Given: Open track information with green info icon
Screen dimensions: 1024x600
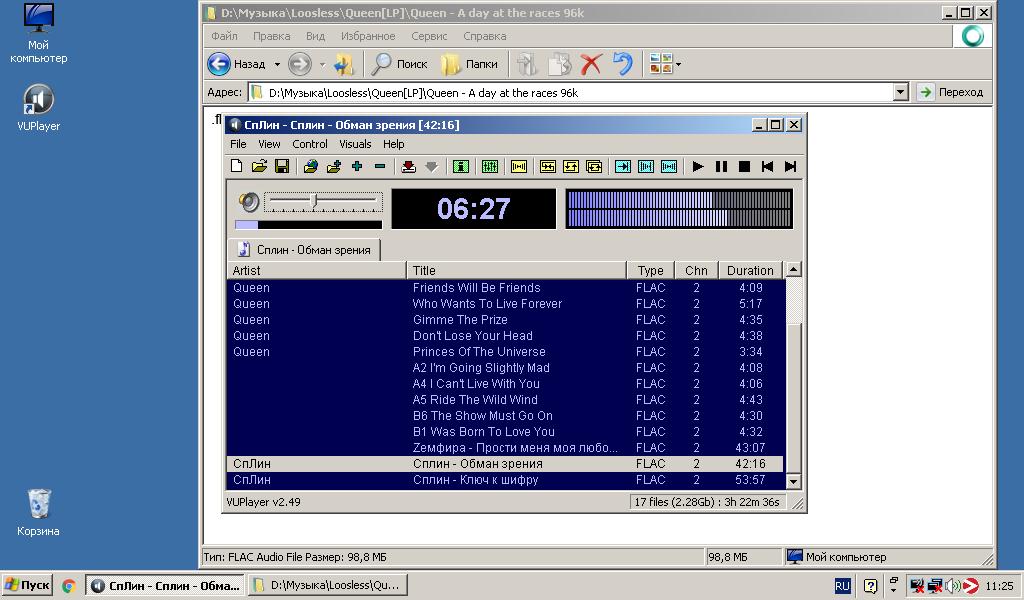Looking at the screenshot, I should (x=461, y=166).
